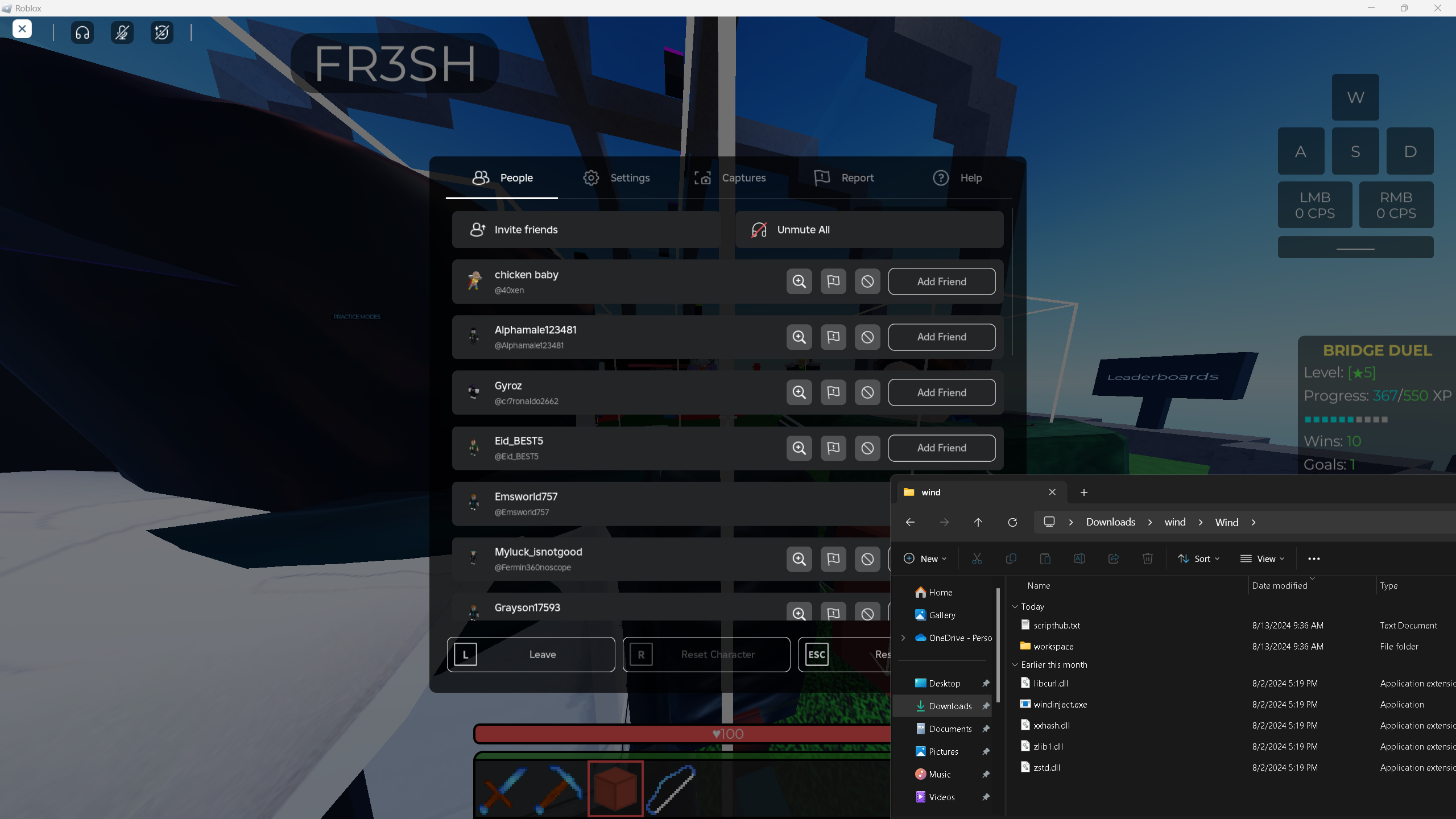The width and height of the screenshot is (1456, 819).
Task: Toggle the muted microphone icon
Action: coord(122,32)
